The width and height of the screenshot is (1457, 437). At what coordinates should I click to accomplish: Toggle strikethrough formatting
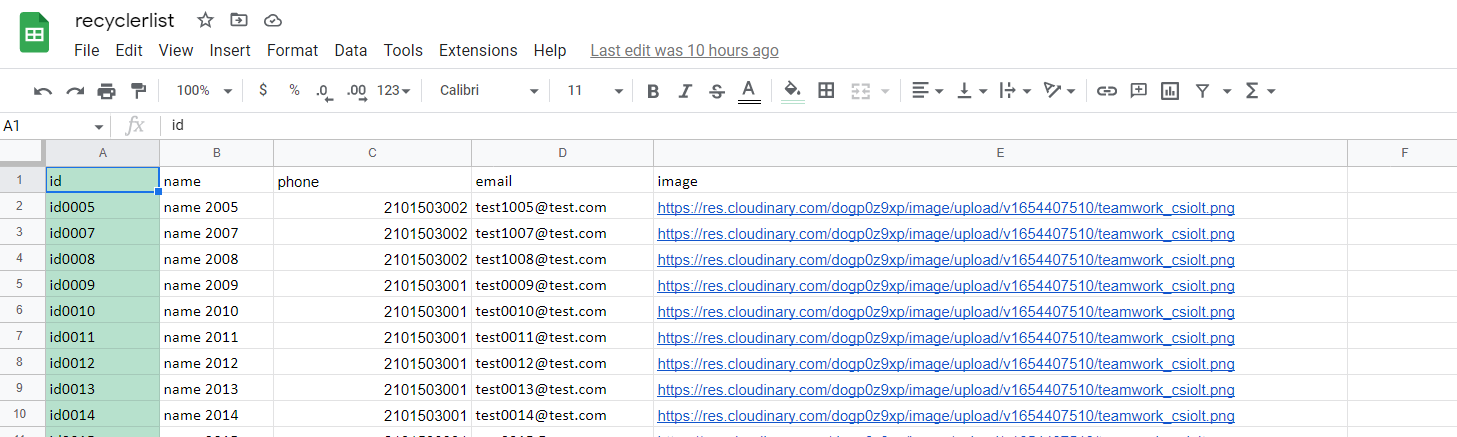tap(717, 91)
